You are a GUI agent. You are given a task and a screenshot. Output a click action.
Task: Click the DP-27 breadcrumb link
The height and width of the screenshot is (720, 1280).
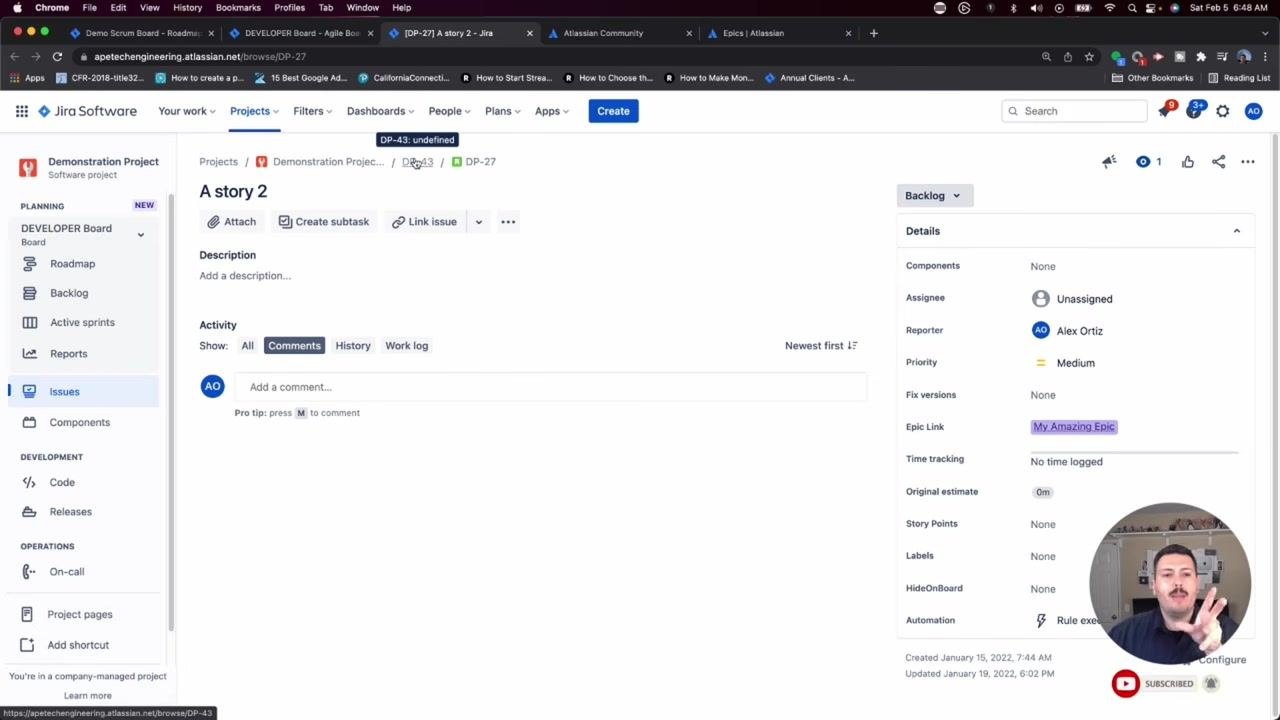(x=480, y=162)
